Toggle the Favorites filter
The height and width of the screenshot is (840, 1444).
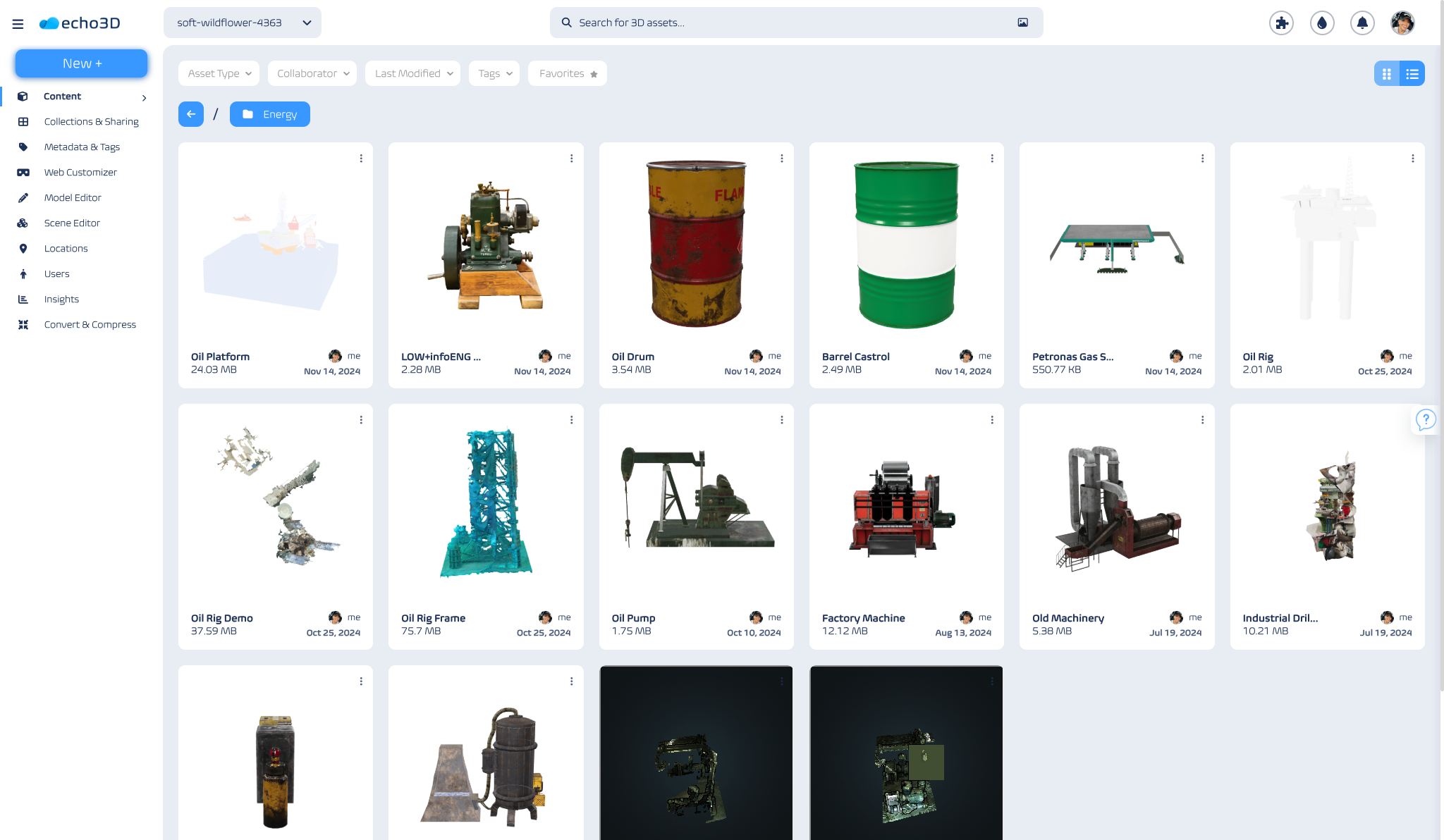point(567,73)
